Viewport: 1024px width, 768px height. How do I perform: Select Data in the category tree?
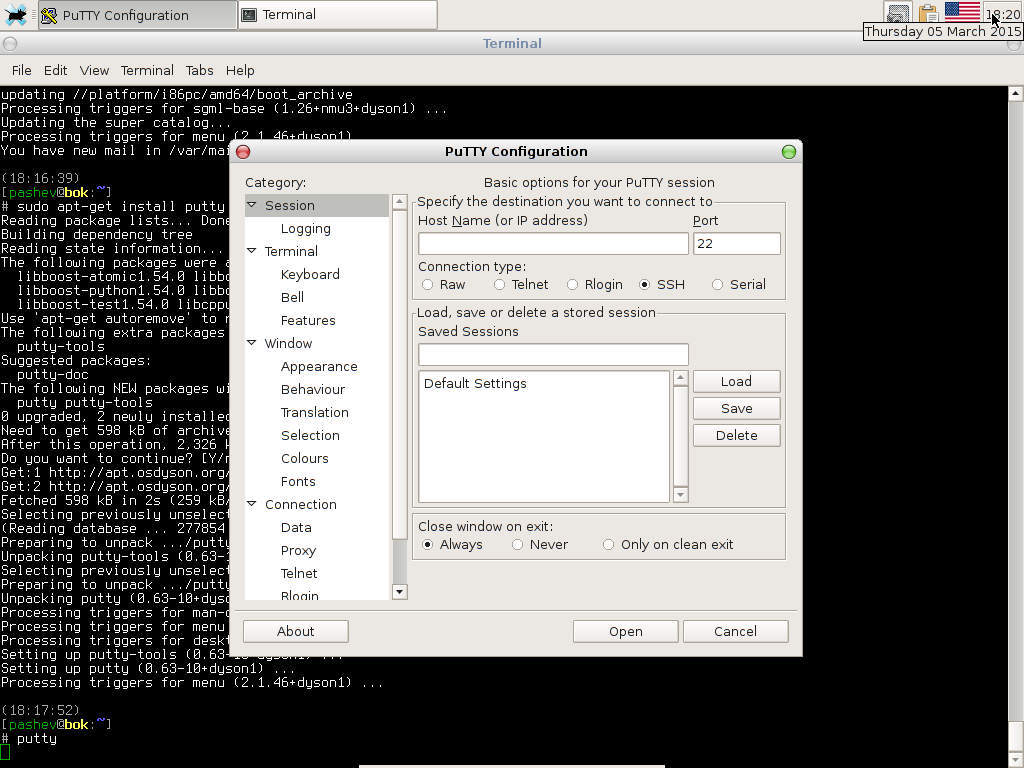click(296, 528)
